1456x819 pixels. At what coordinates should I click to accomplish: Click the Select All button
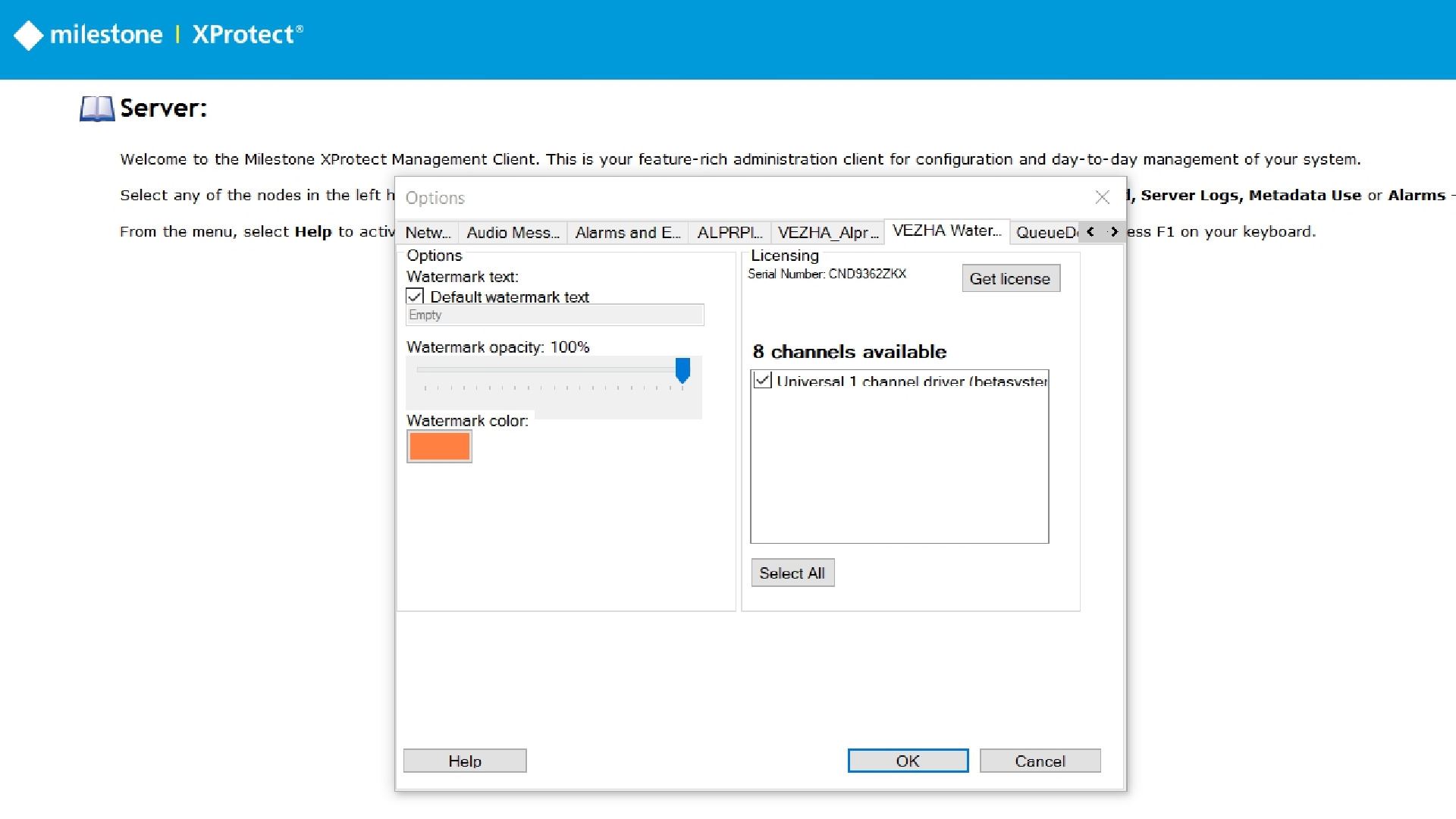(792, 573)
